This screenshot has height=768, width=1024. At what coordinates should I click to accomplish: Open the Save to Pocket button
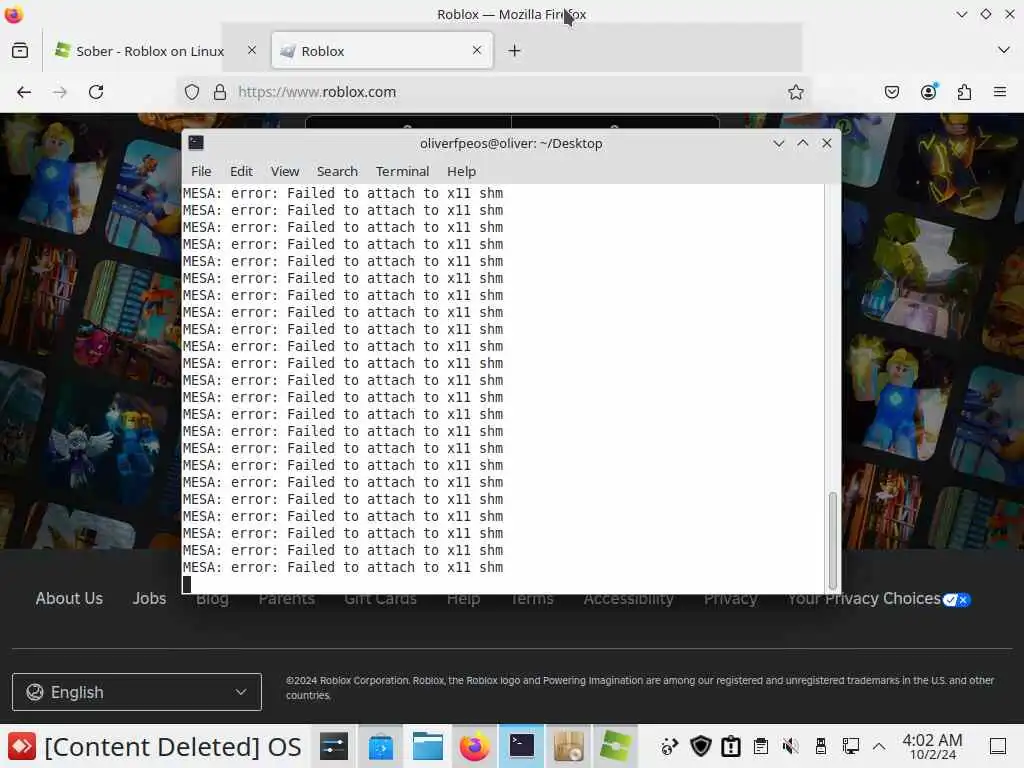point(891,92)
